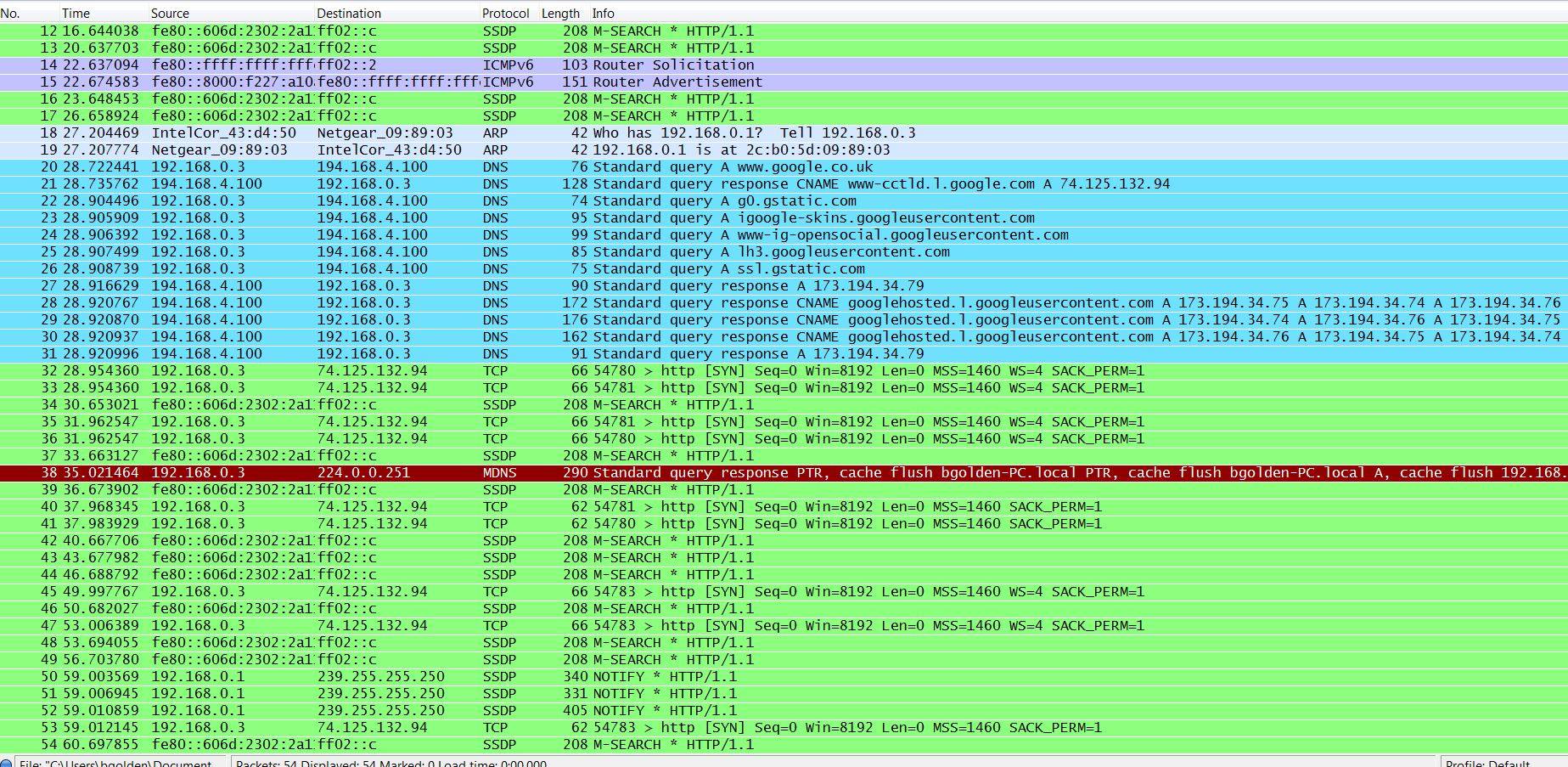1568x767 pixels.
Task: Click the Source column header
Action: pos(170,14)
